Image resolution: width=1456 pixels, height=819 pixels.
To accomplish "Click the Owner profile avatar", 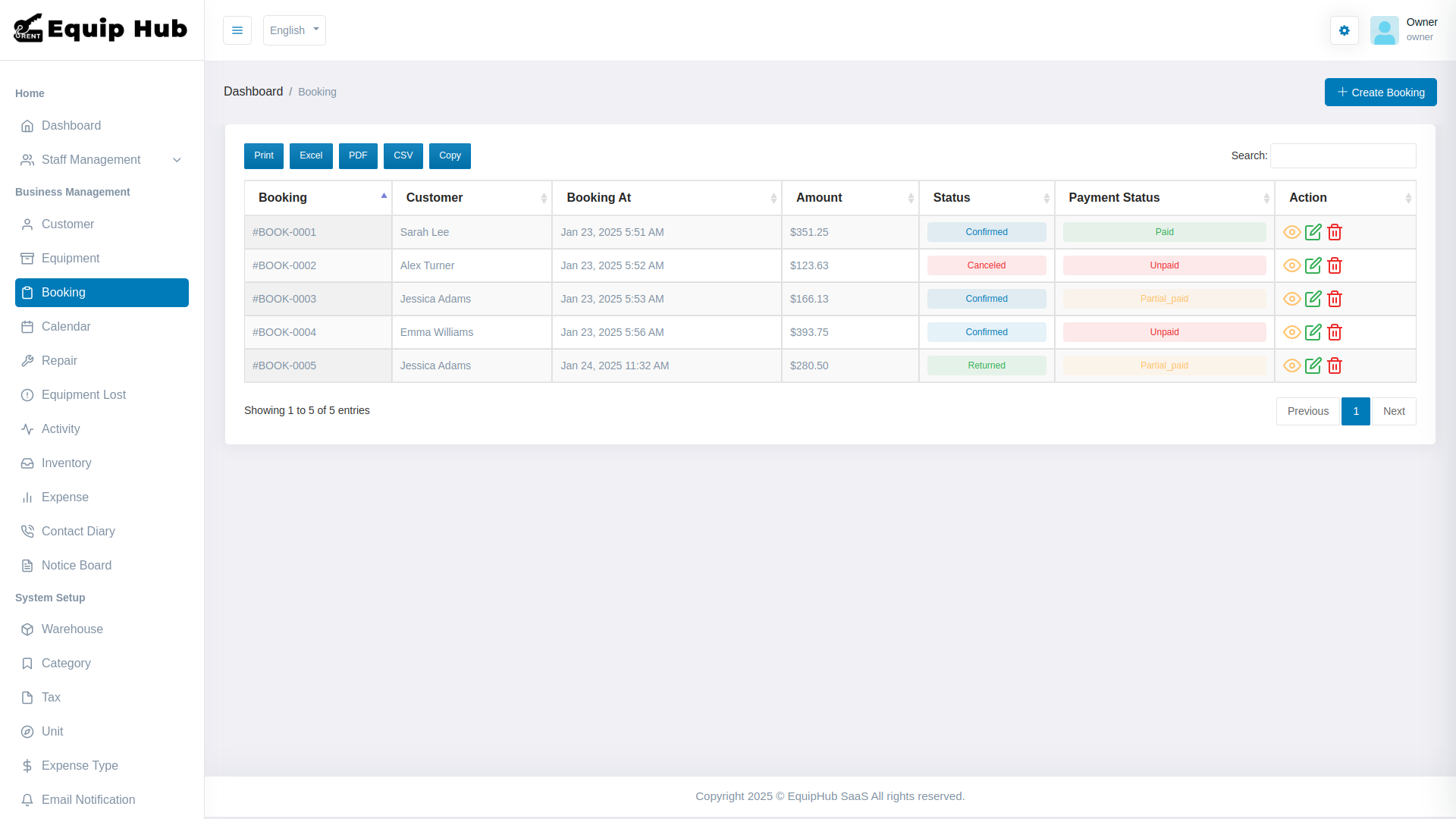I will 1385,30.
